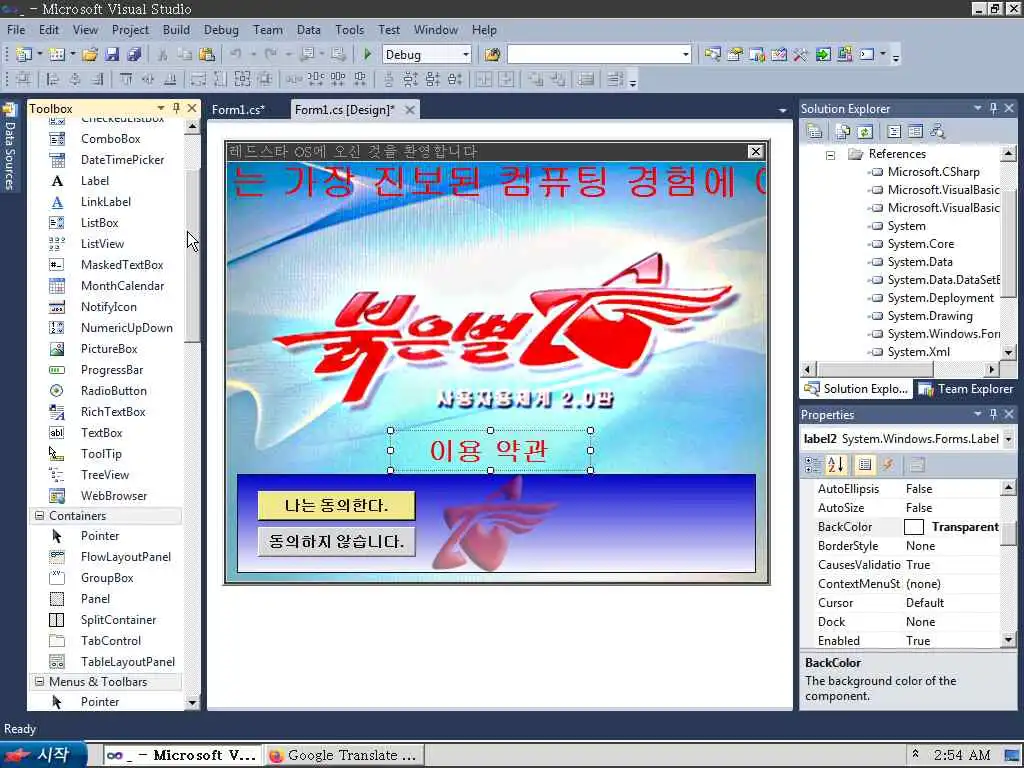Image resolution: width=1024 pixels, height=768 pixels.
Task: Show Events lightning bolt in Properties
Action: 888,465
